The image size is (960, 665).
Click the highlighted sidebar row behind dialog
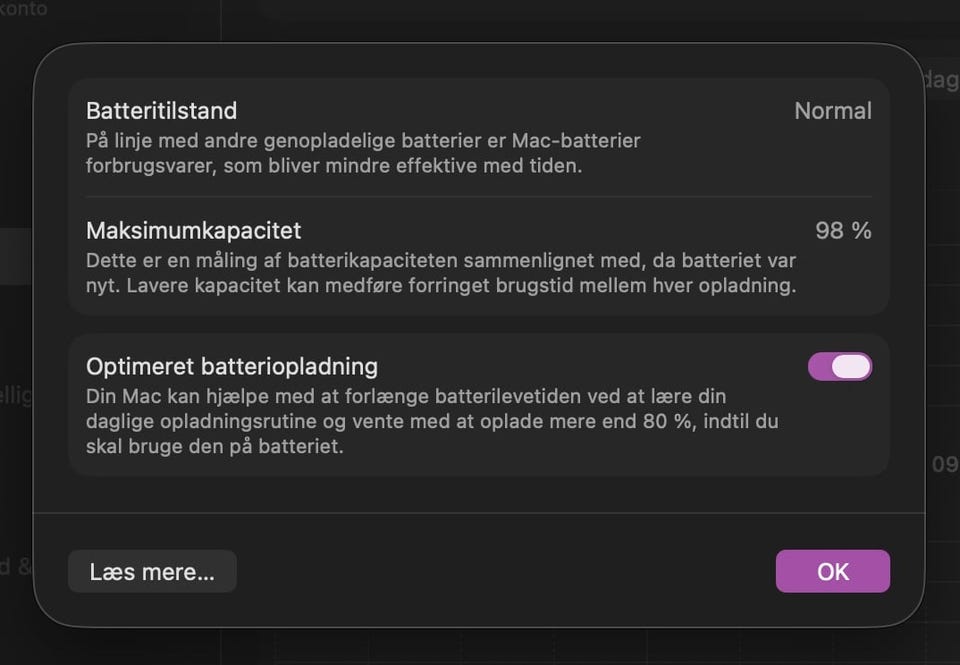pyautogui.click(x=16, y=256)
